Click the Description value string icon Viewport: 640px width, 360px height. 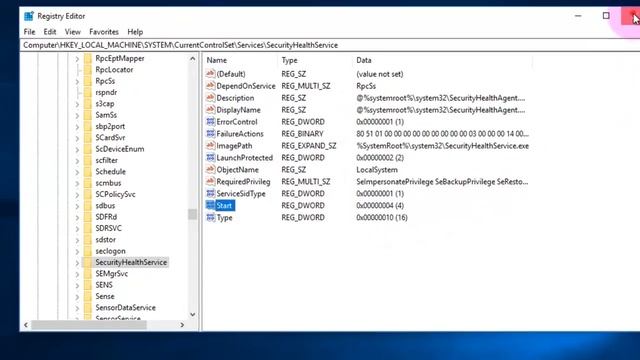tap(210, 98)
